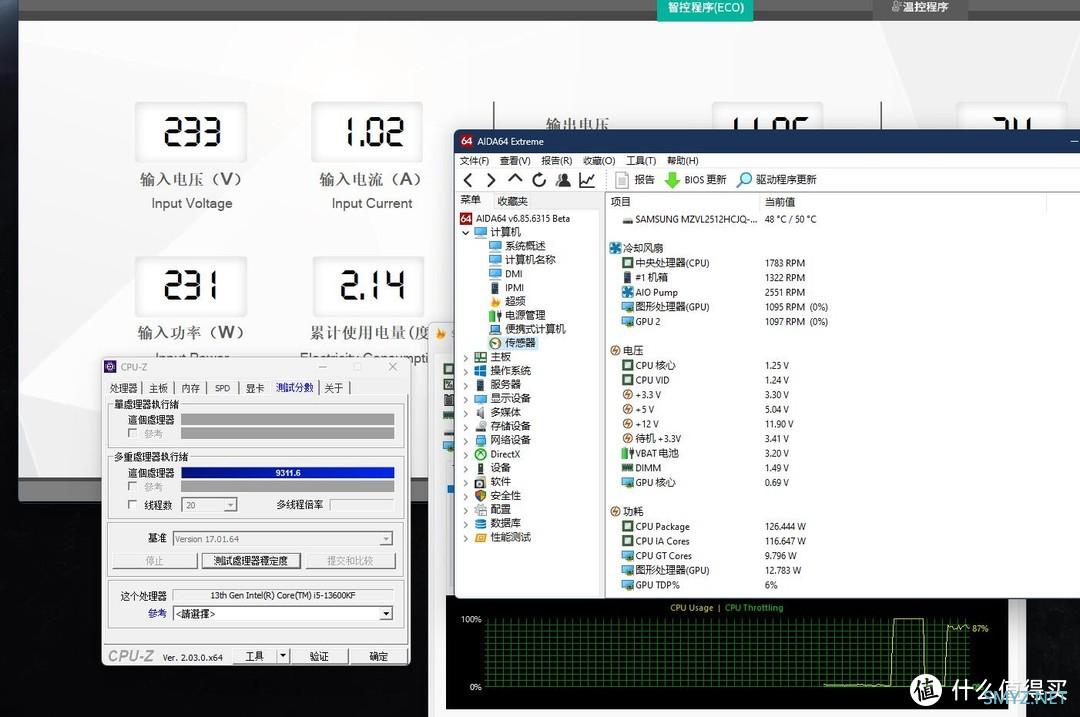Expand the 主板 tree node

click(466, 357)
